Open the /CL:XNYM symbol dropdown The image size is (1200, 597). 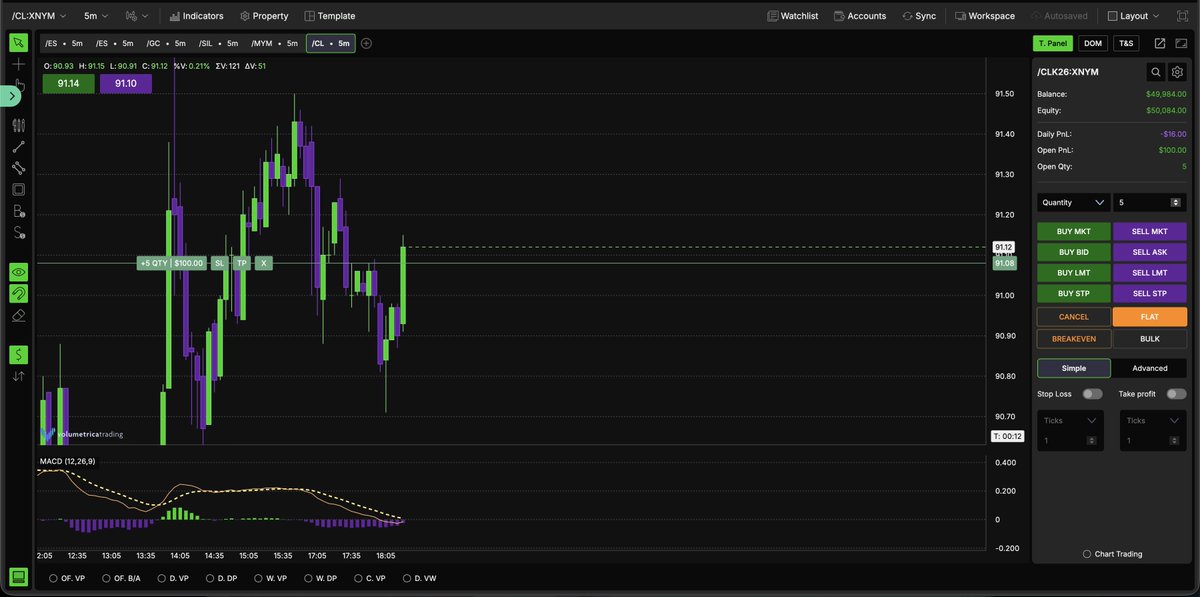click(40, 16)
